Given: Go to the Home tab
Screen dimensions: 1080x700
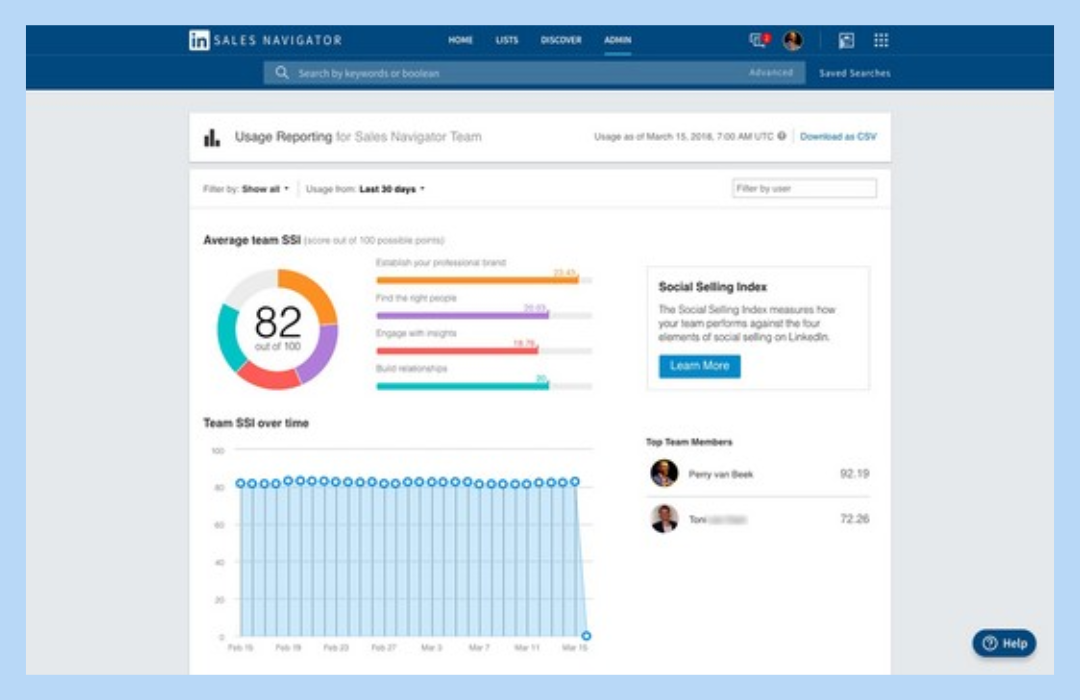Looking at the screenshot, I should pyautogui.click(x=460, y=40).
